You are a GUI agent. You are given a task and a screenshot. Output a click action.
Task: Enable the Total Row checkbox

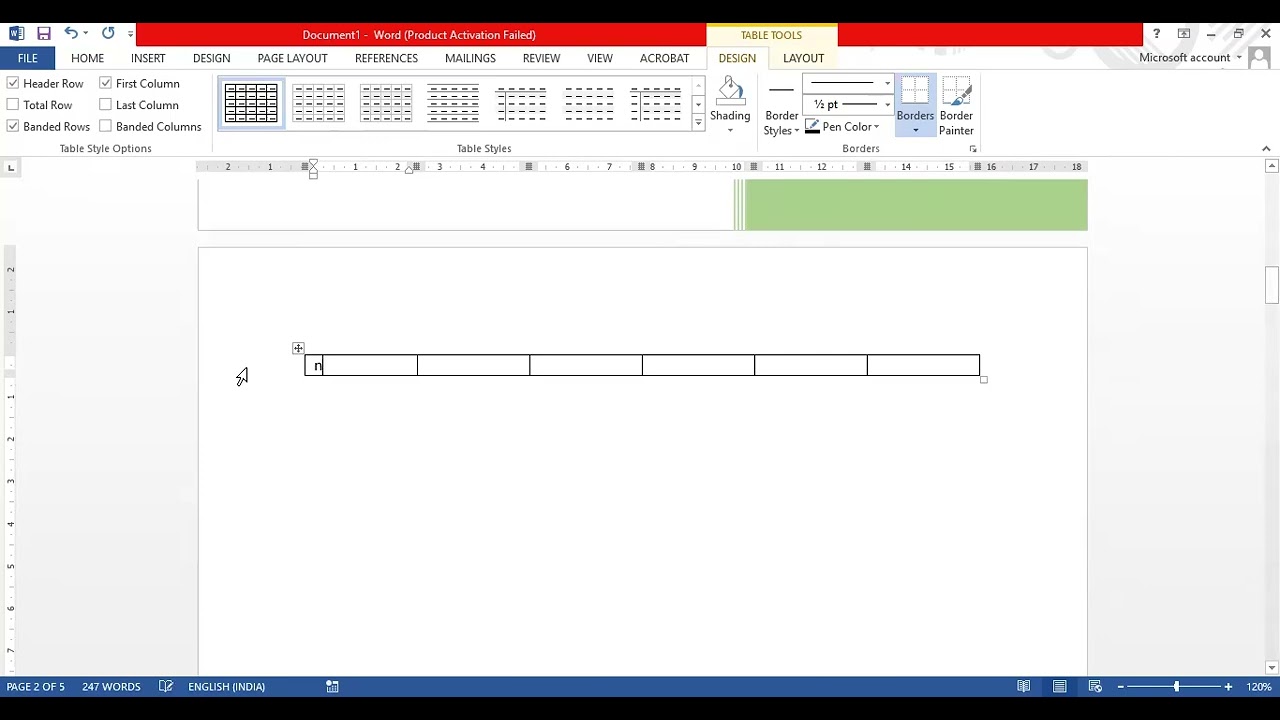pos(13,105)
